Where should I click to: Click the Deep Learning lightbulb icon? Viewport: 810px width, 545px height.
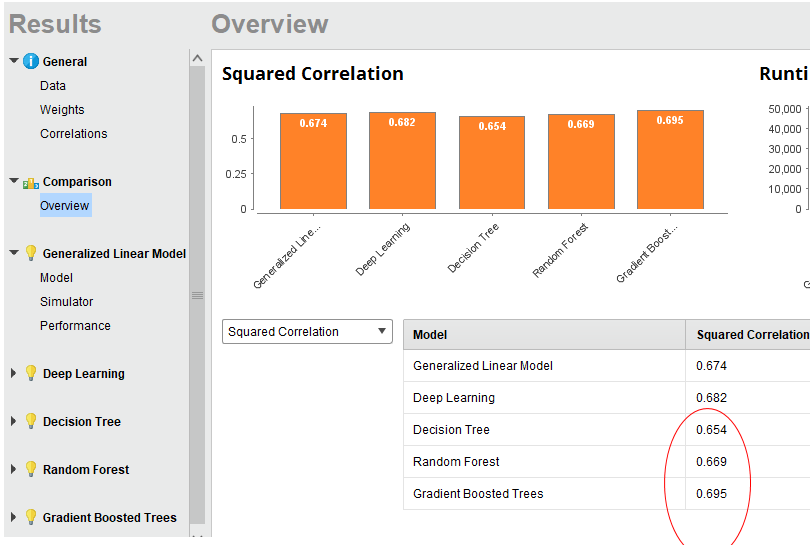point(31,373)
